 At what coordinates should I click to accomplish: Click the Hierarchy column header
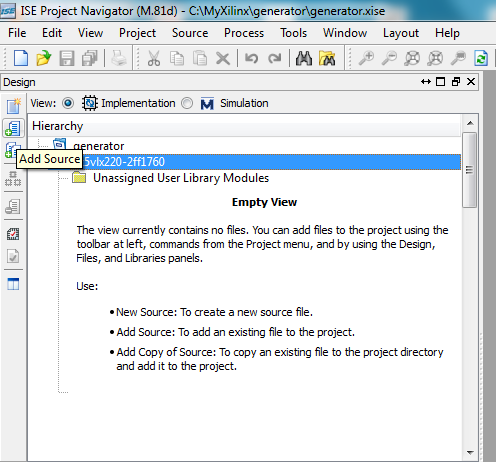coord(245,126)
